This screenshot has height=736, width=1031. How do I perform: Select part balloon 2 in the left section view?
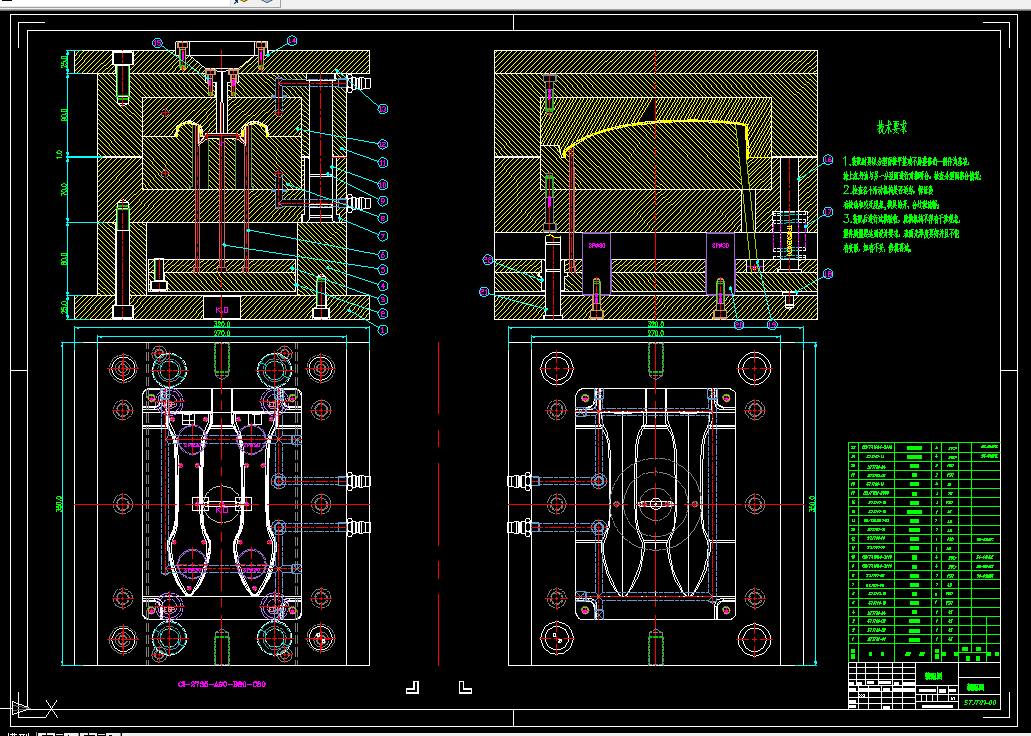pos(383,314)
